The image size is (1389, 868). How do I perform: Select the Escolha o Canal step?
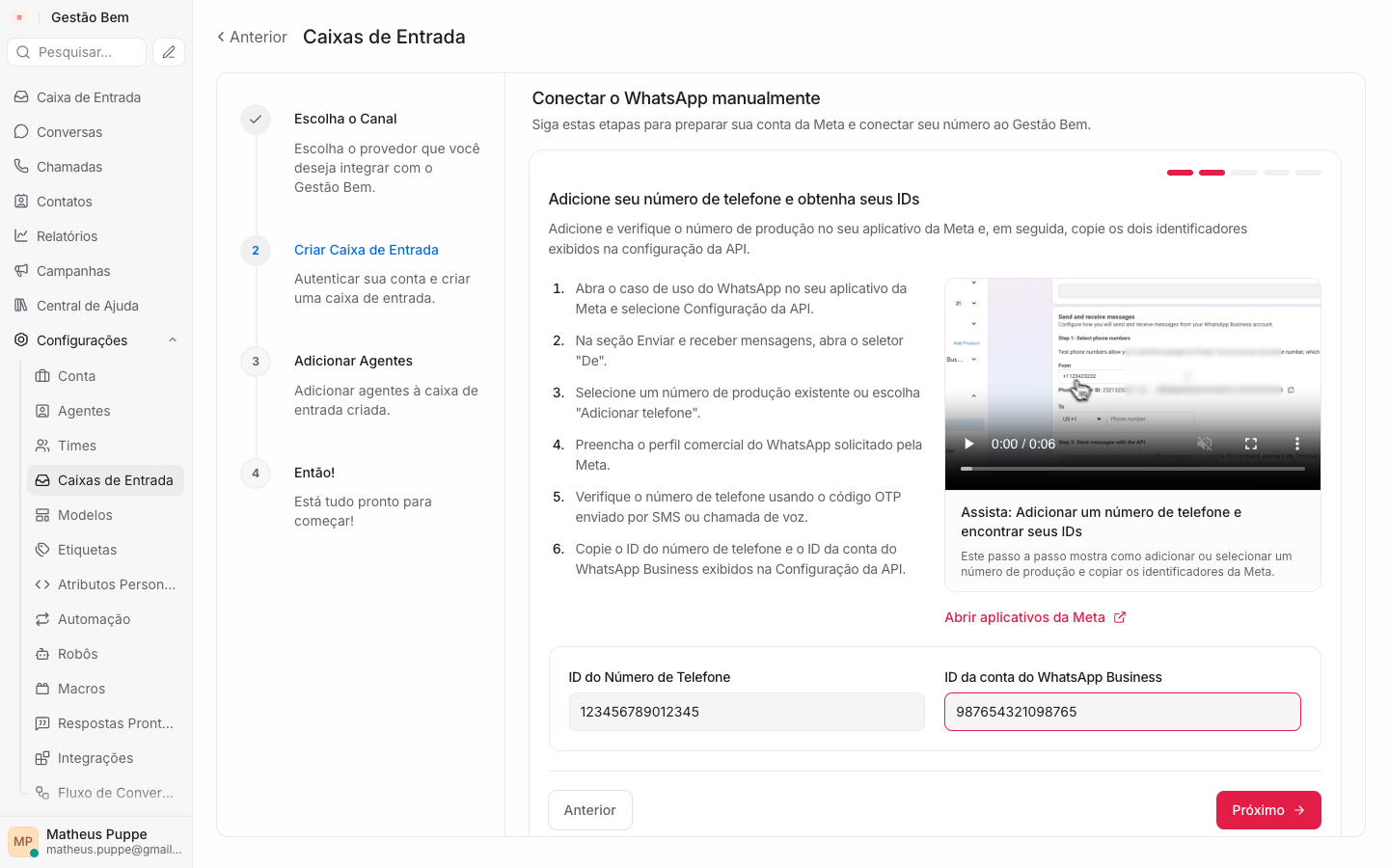coord(345,119)
